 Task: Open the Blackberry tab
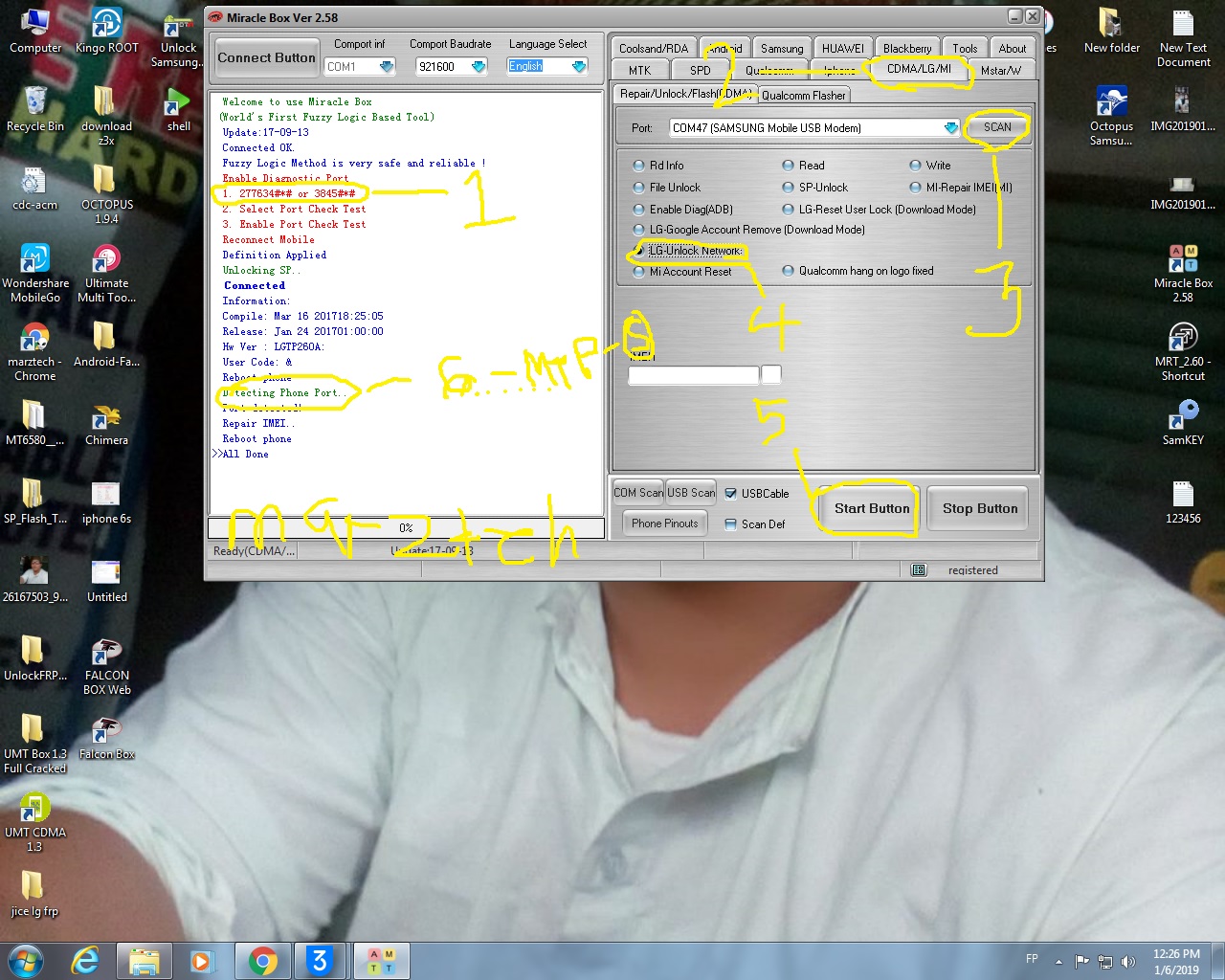(x=907, y=48)
